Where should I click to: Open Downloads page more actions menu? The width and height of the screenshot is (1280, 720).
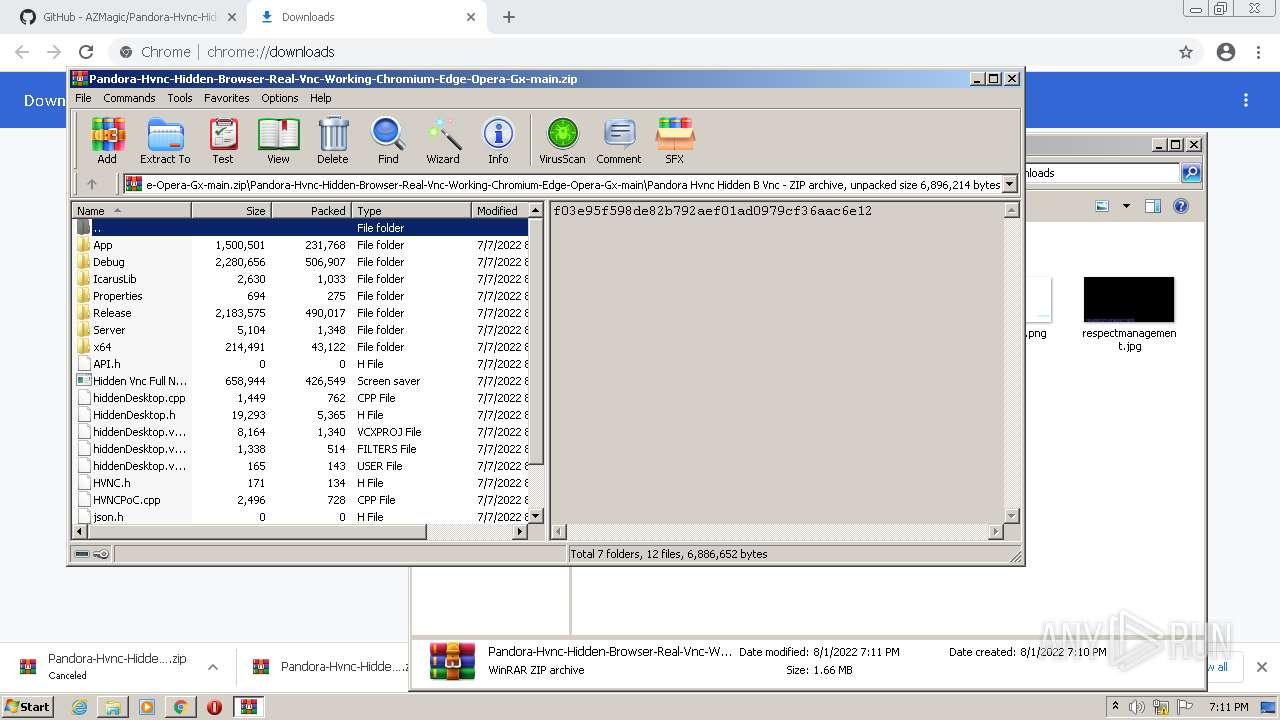(1246, 100)
